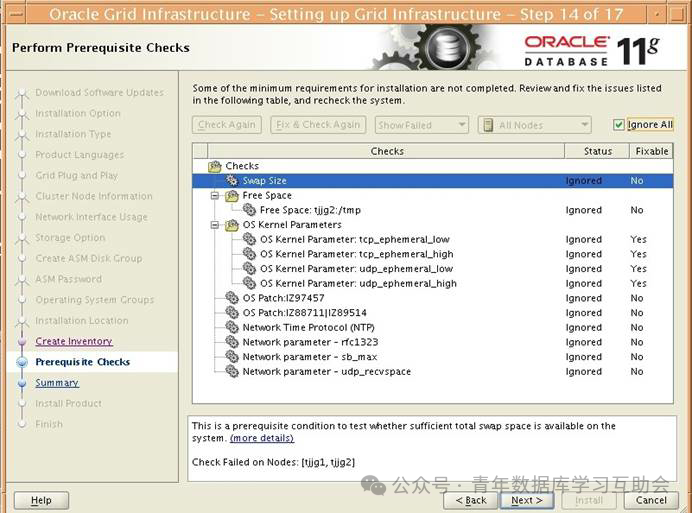Click the node icon in All Nodes dropdown
The width and height of the screenshot is (692, 513).
(x=488, y=125)
